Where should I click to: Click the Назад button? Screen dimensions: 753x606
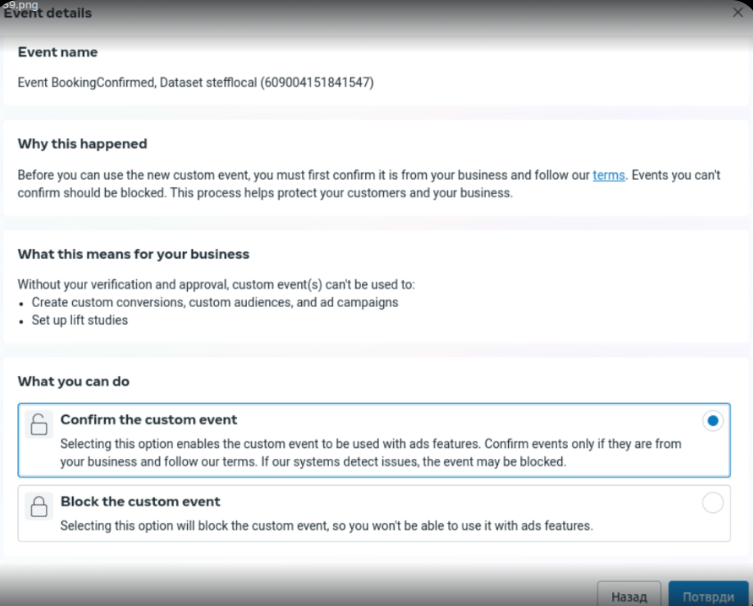(x=629, y=596)
